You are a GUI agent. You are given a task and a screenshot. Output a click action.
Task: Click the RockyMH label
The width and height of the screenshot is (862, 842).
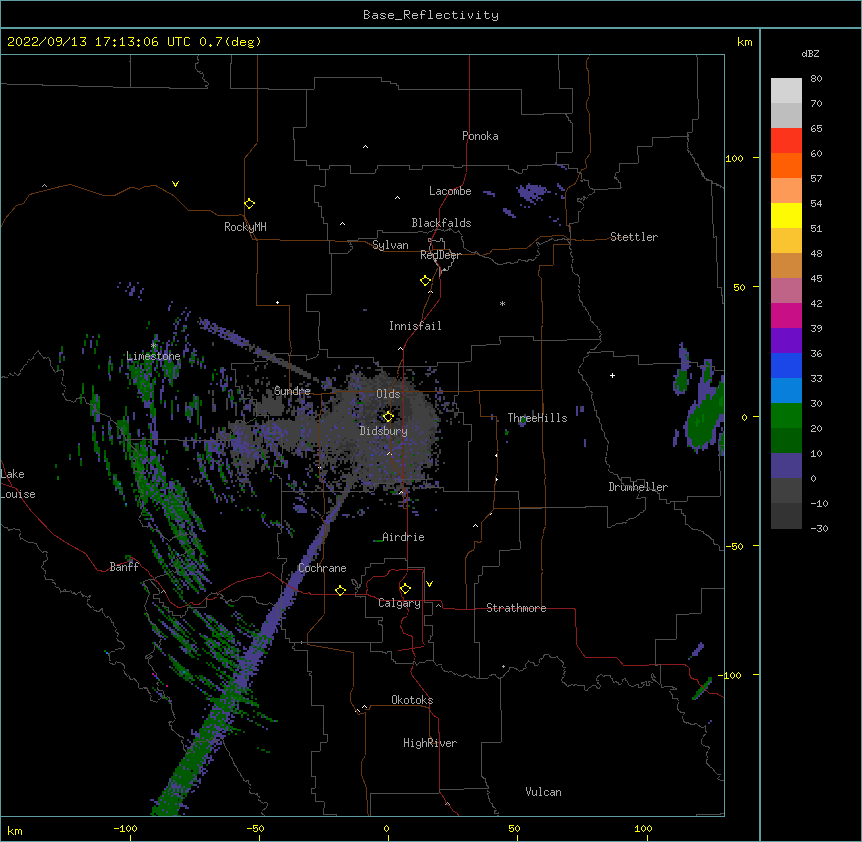coord(245,227)
